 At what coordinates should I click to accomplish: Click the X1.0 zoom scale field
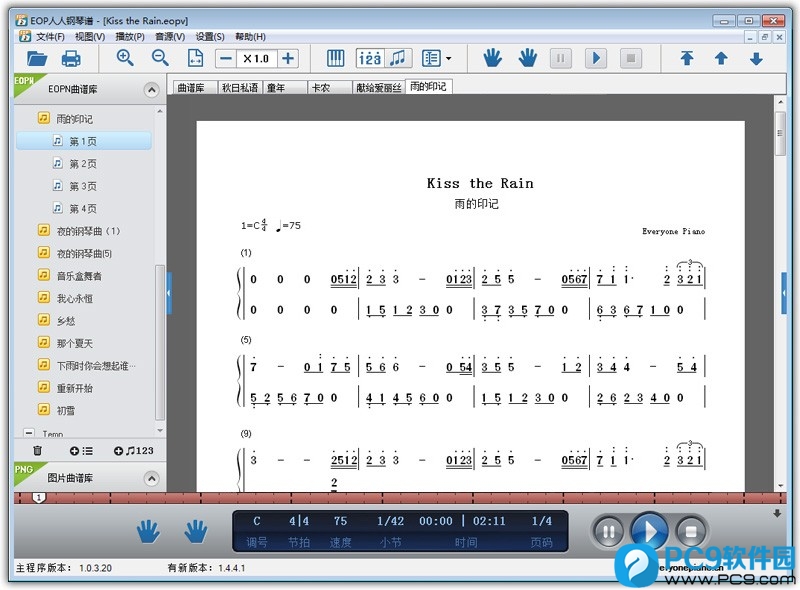pyautogui.click(x=257, y=58)
